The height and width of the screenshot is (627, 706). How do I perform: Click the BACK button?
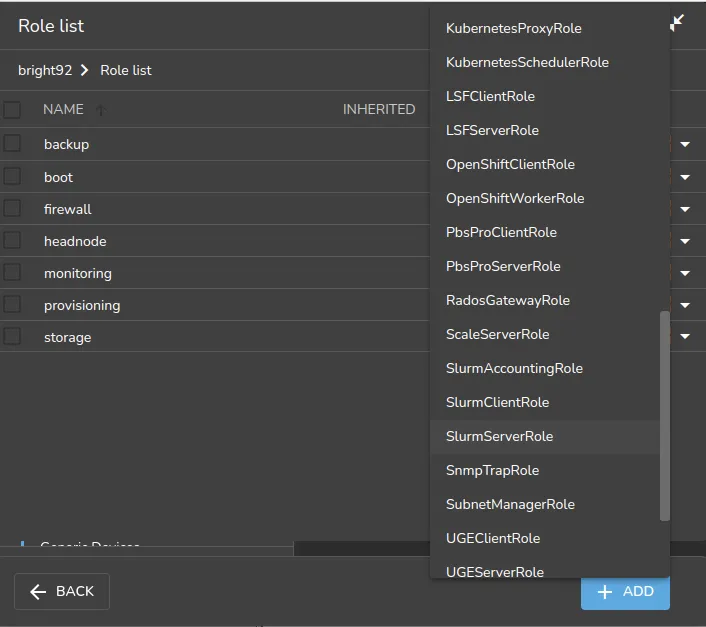(62, 591)
